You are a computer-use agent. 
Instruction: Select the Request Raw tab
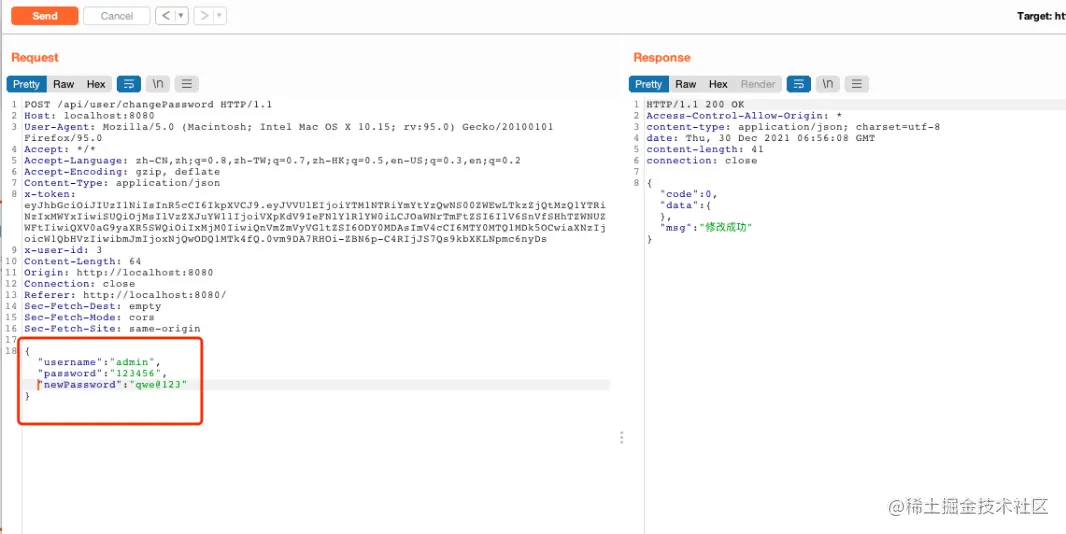[63, 84]
